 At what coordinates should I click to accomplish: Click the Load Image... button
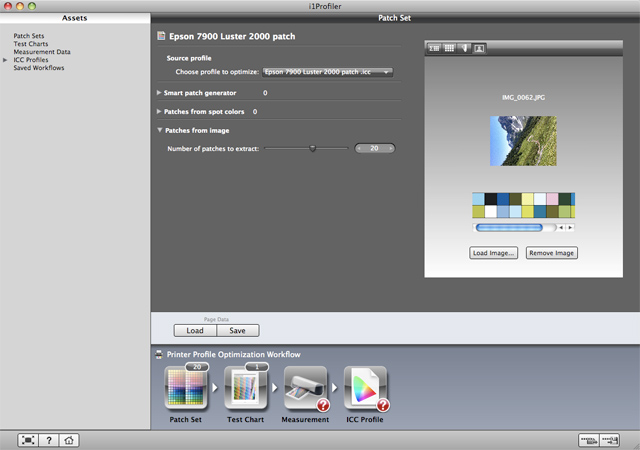[x=493, y=253]
